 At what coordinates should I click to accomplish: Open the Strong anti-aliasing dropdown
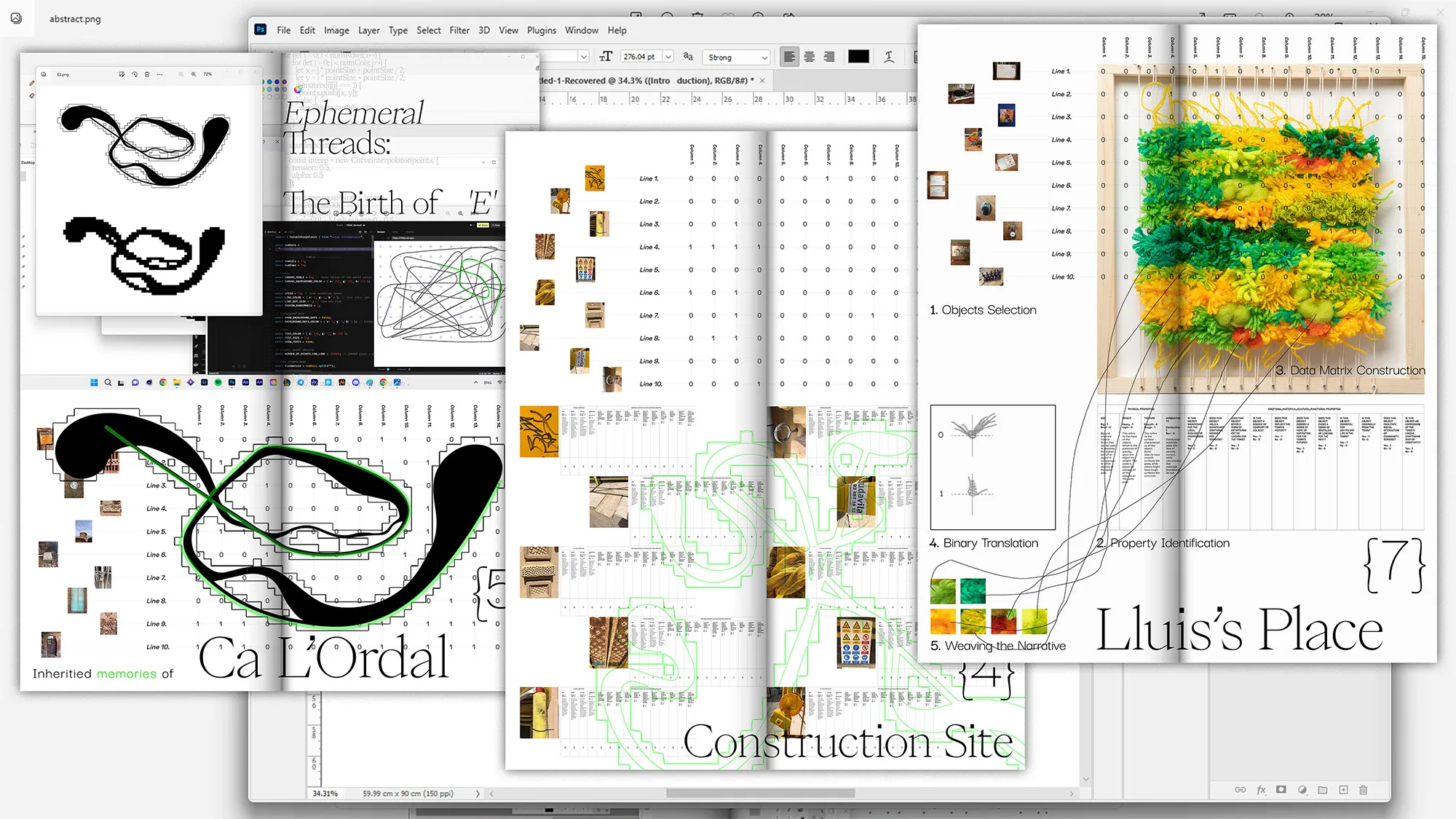pyautogui.click(x=735, y=57)
